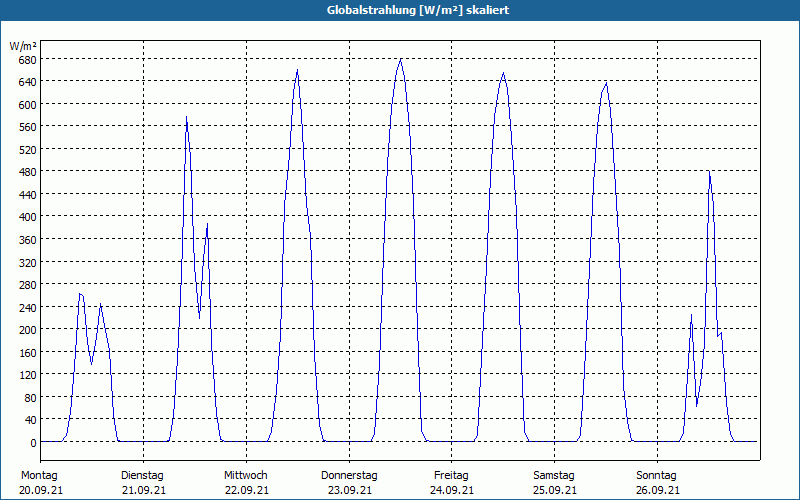Image resolution: width=800 pixels, height=500 pixels.
Task: Click the 0 y-axis label
Action: 33,443
